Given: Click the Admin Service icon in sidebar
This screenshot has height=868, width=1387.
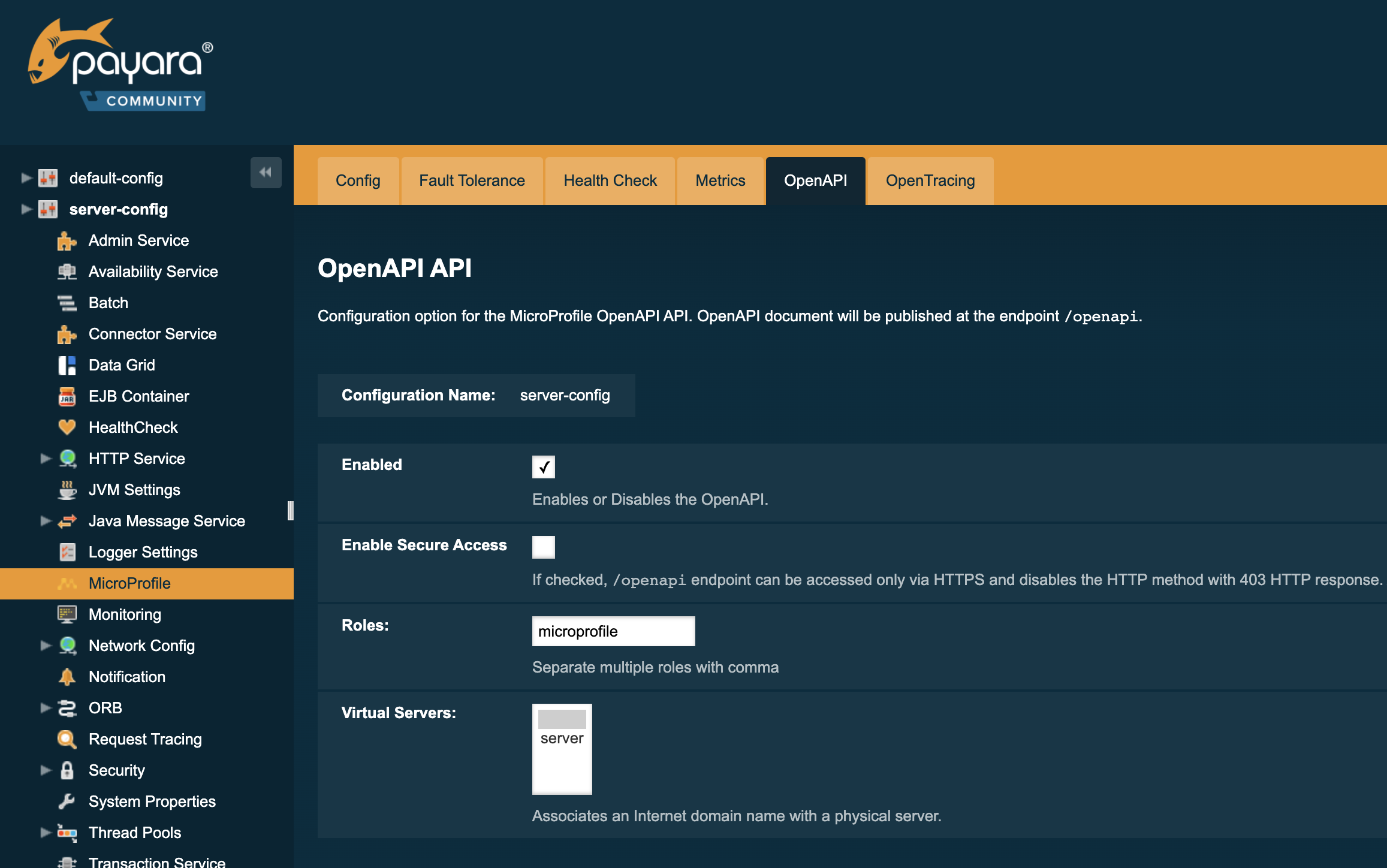Looking at the screenshot, I should (67, 241).
